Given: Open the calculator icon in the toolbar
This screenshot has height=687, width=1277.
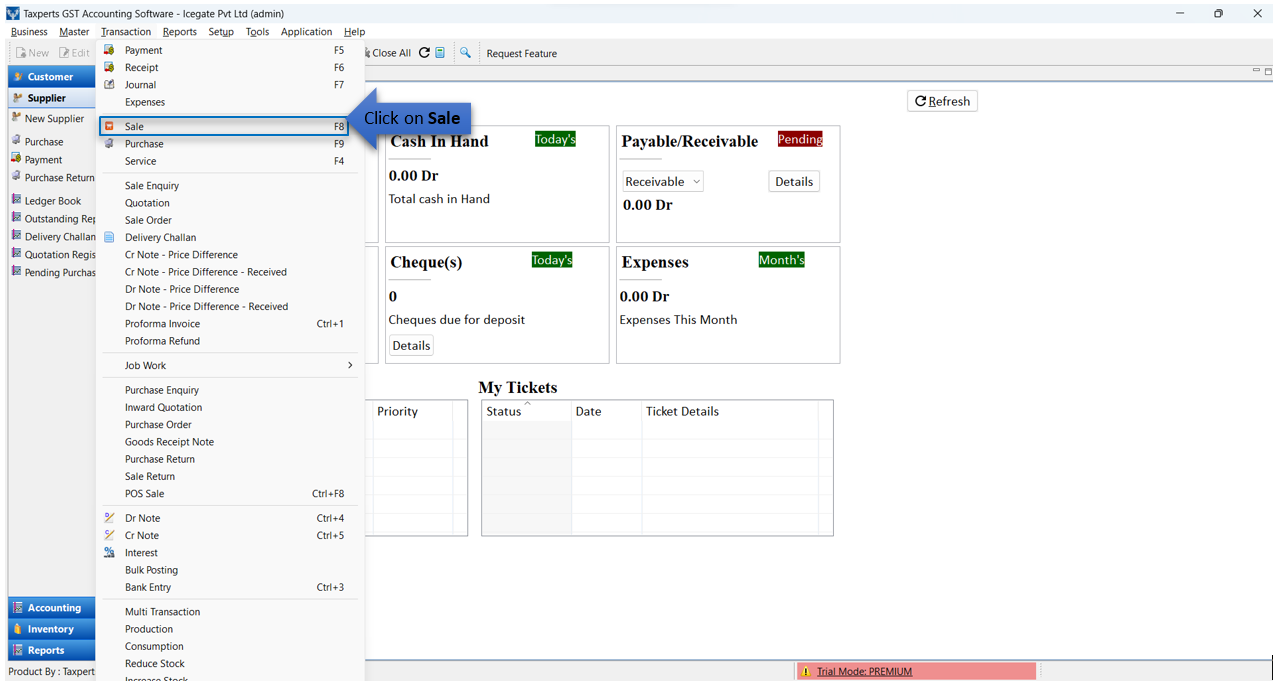Looking at the screenshot, I should [440, 53].
